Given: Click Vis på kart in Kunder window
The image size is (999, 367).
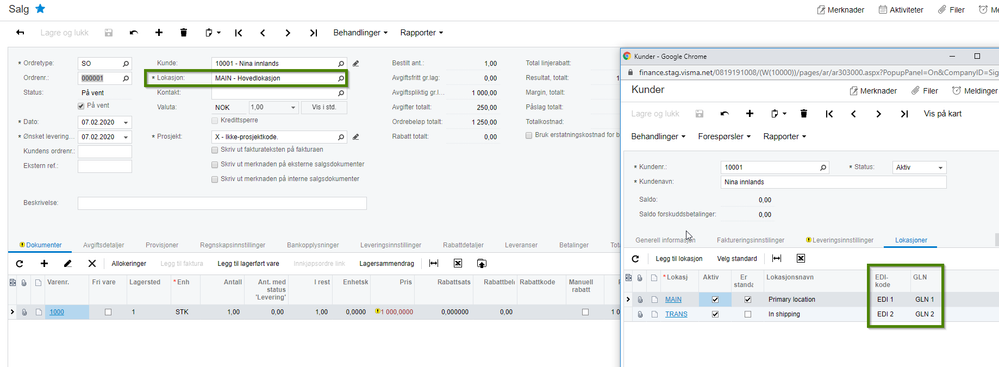Looking at the screenshot, I should click(942, 113).
